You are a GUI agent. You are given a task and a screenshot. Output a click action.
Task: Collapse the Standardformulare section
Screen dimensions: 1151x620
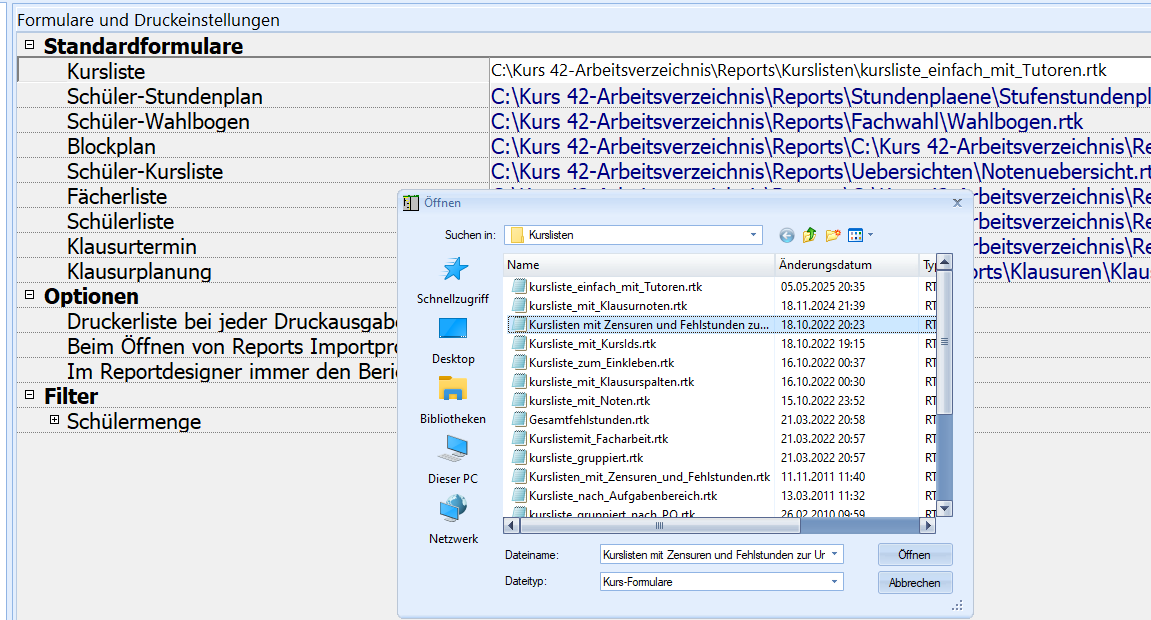pyautogui.click(x=29, y=45)
